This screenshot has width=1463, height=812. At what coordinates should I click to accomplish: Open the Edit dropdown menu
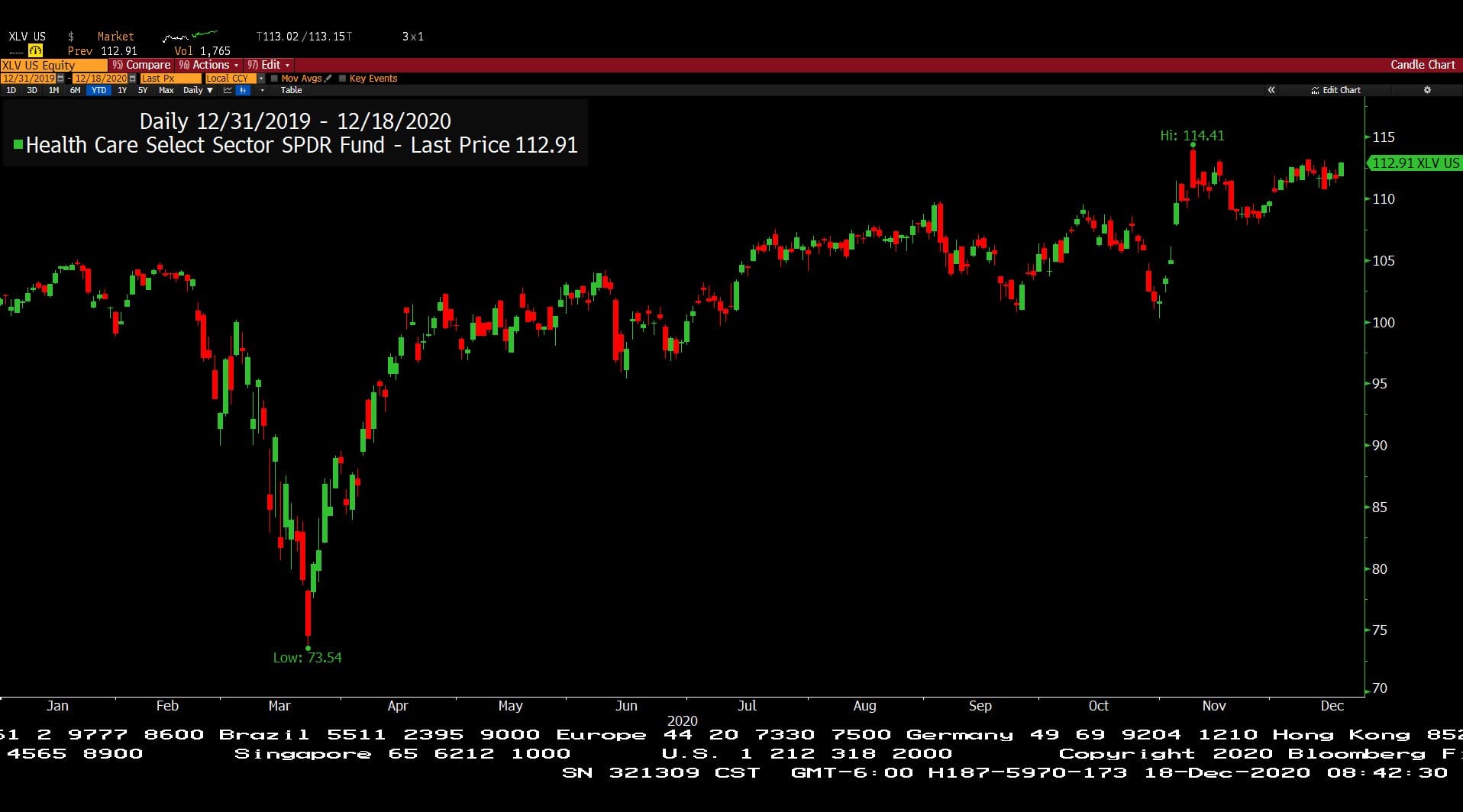point(268,65)
